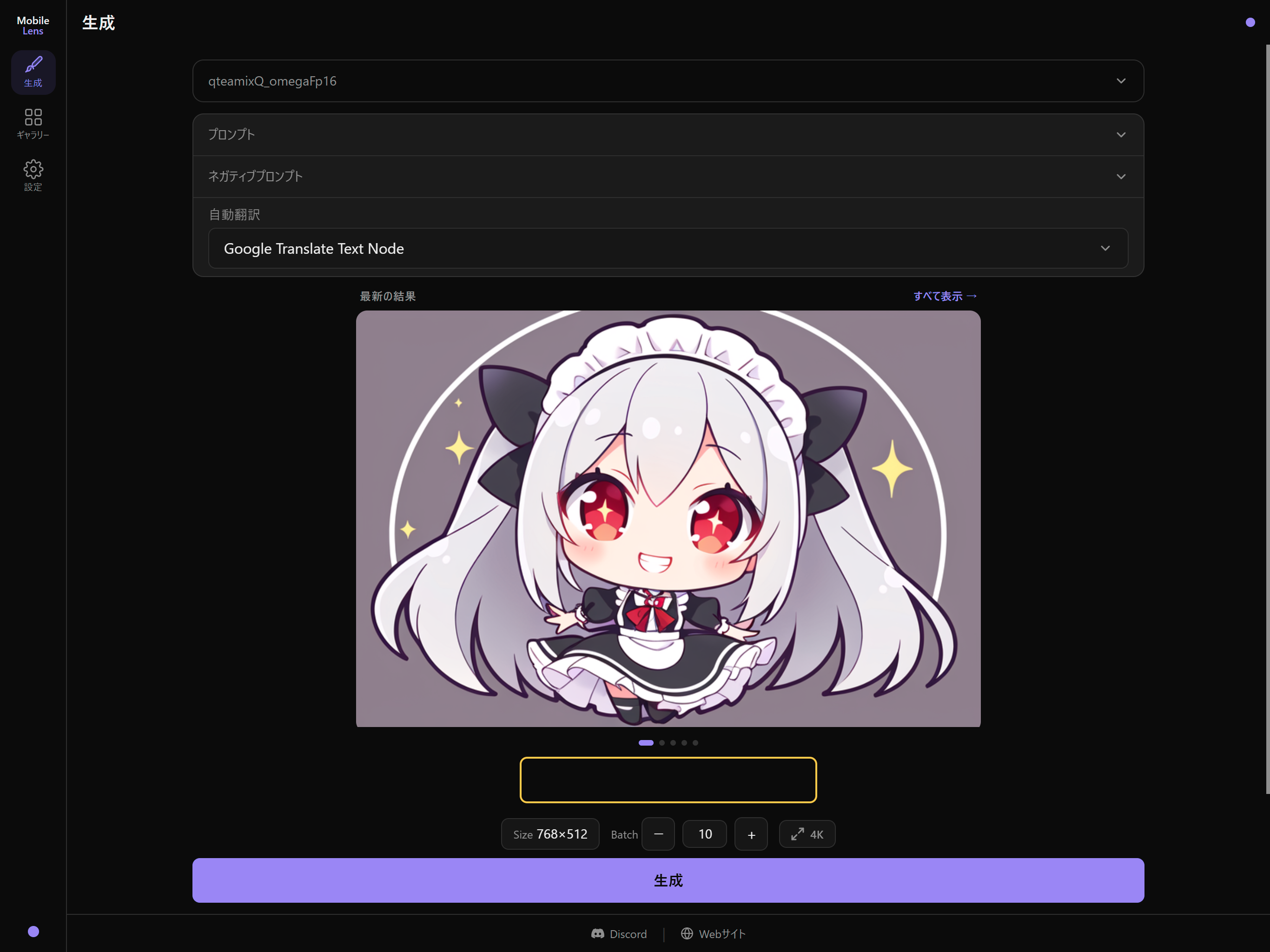Click the Discord icon at the bottom
1270x952 pixels.
598,933
